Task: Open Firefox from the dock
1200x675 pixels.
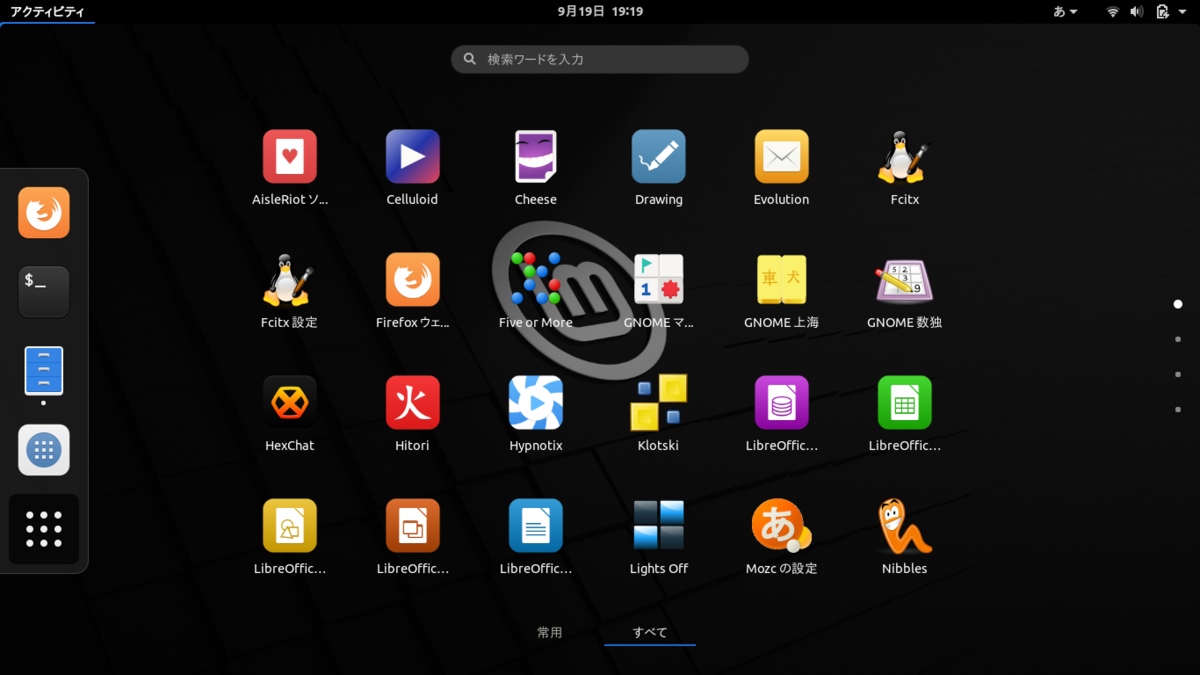Action: click(x=43, y=212)
